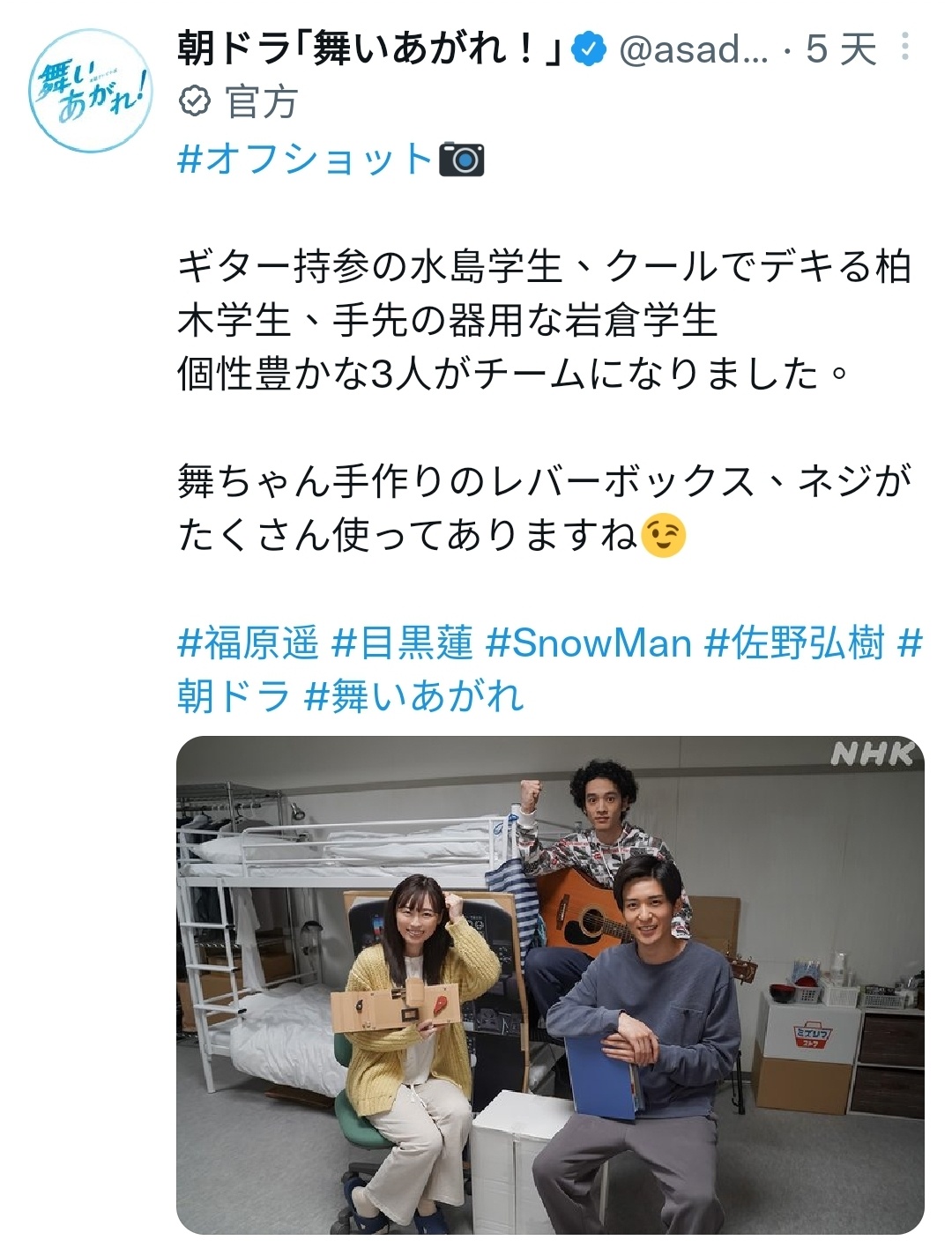Open the #SnowMan hashtag

pyautogui.click(x=589, y=642)
